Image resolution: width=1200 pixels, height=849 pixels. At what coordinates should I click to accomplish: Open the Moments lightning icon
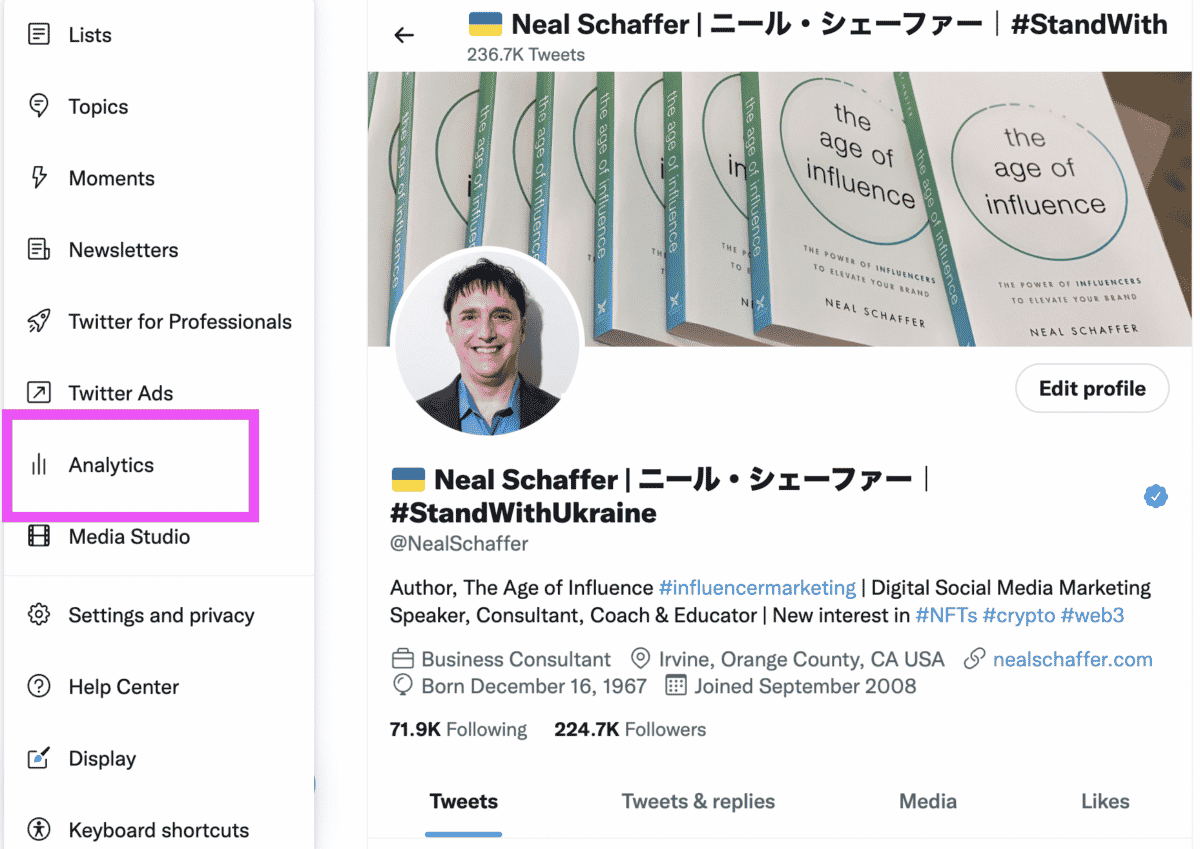[38, 178]
